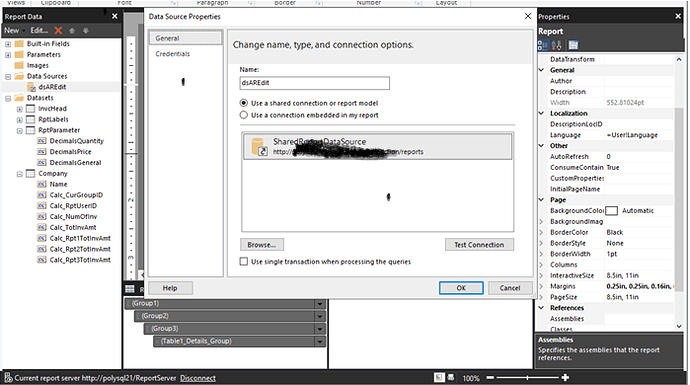Click the Name text field containing dsAREdit
Image resolution: width=690 pixels, height=385 pixels.
[315, 83]
